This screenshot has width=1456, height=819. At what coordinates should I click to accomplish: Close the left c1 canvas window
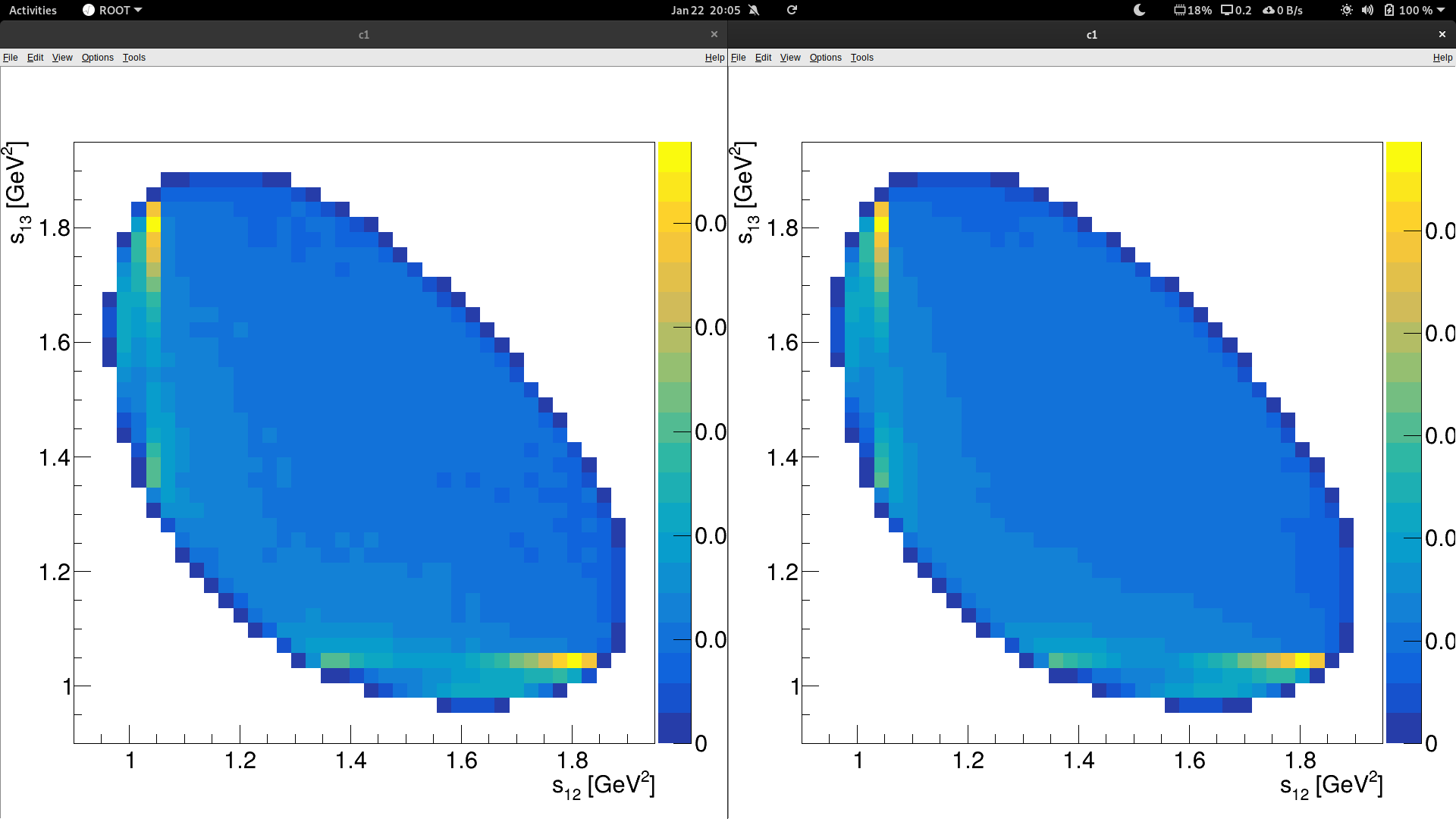pyautogui.click(x=714, y=34)
